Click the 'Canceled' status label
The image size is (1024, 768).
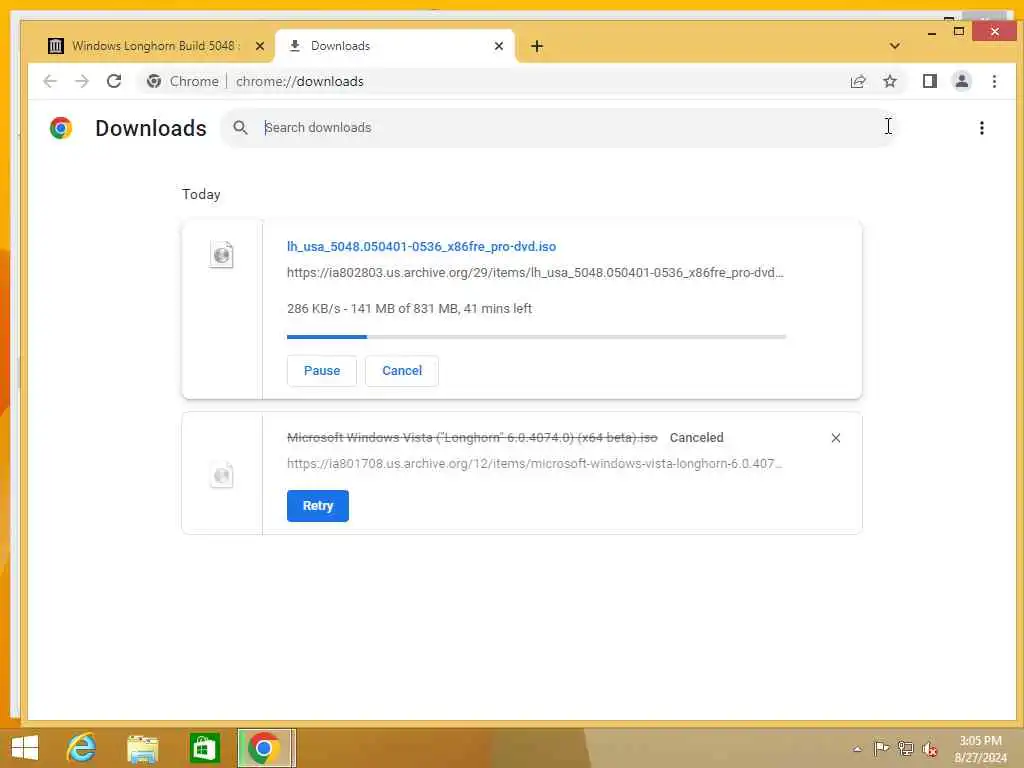[696, 438]
